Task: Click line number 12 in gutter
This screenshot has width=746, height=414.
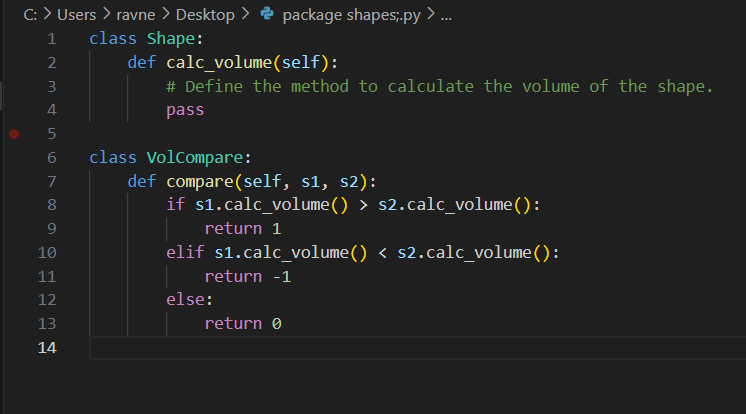Action: click(x=47, y=300)
